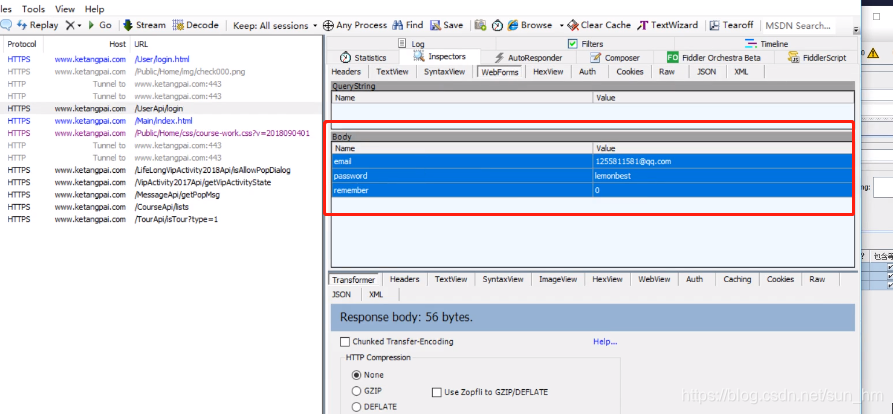Screen dimensions: 893x414
Task: Click the Browse button
Action: 530,25
